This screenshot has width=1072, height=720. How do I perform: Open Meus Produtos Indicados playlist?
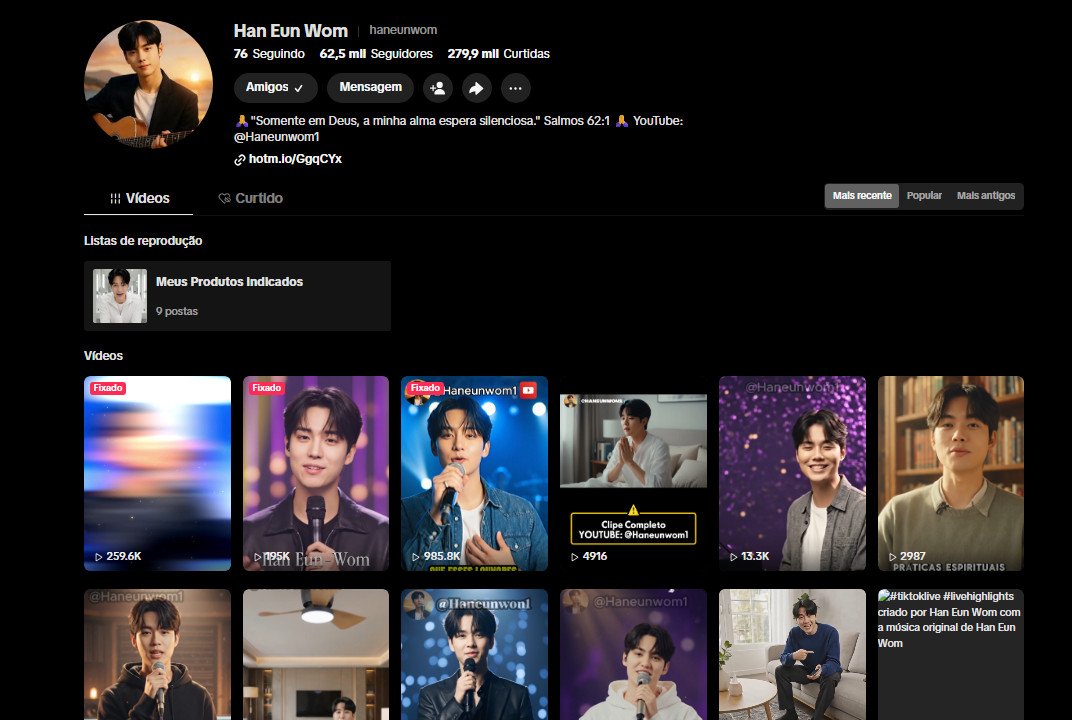click(x=237, y=296)
